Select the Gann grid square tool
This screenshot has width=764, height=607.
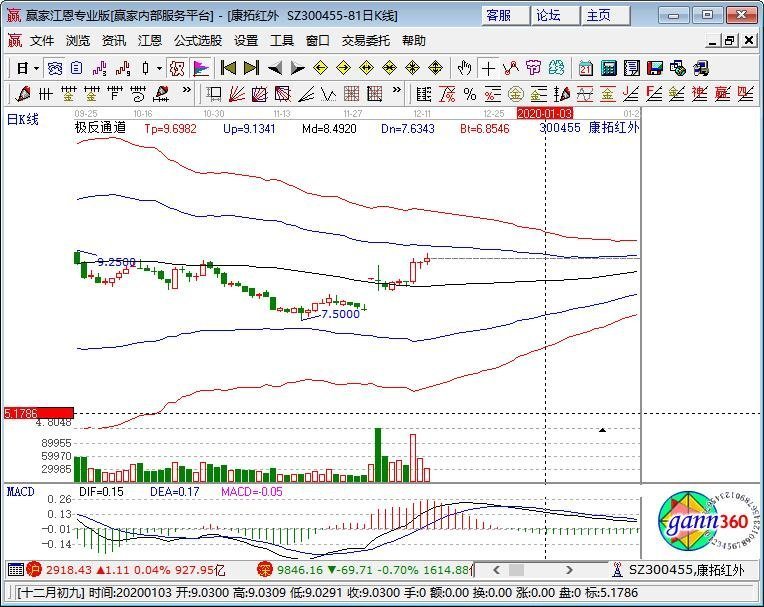[351, 94]
